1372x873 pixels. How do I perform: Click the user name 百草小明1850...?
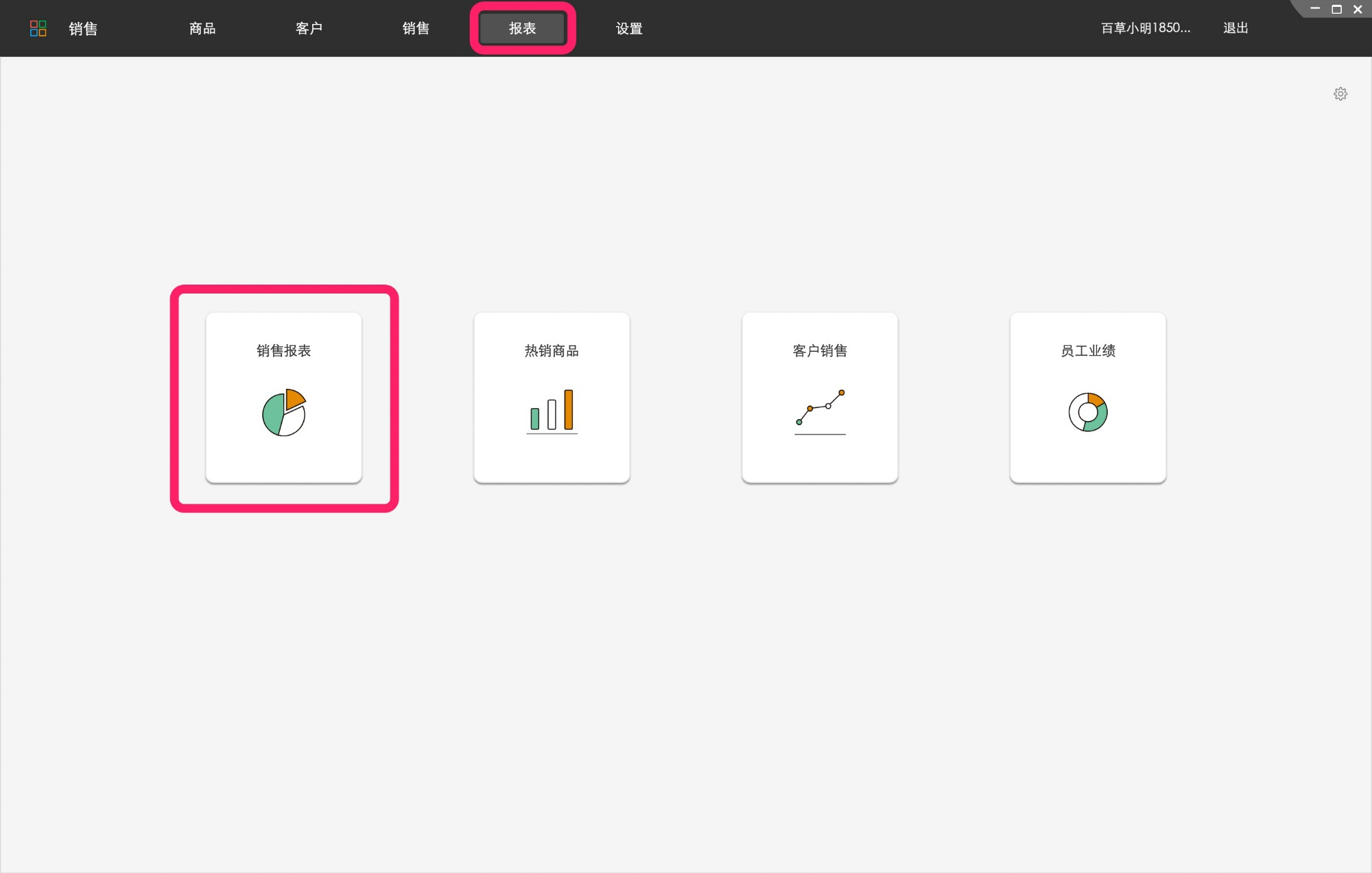1146,28
